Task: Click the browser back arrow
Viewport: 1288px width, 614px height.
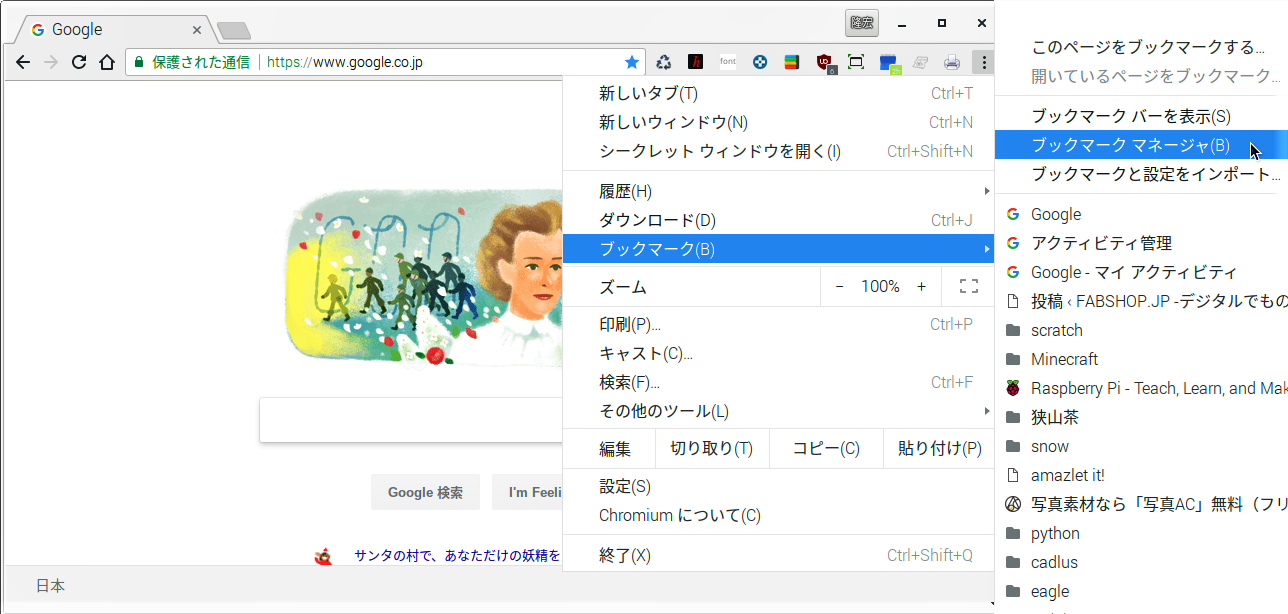Action: [23, 62]
